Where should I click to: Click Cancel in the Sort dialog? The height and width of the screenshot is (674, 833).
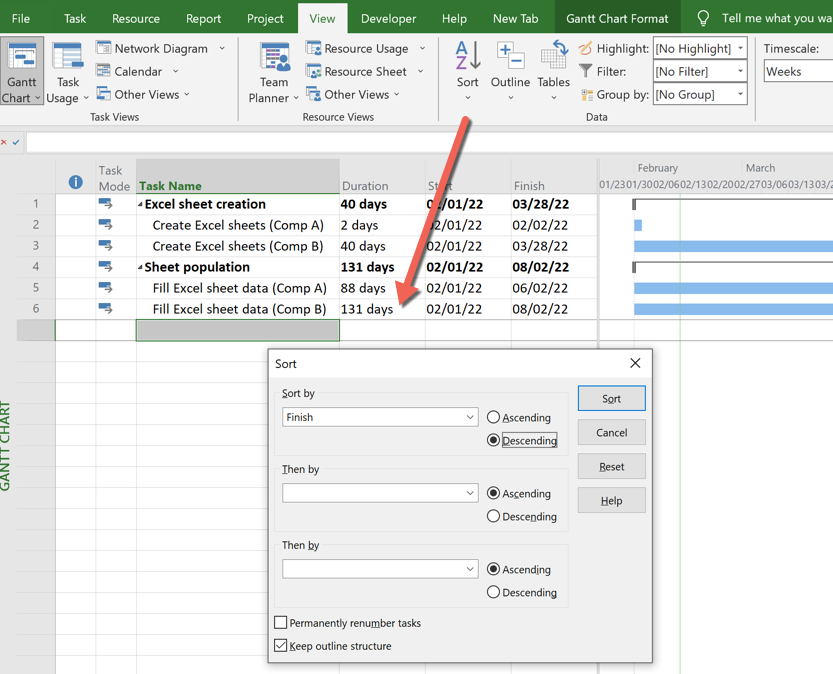(x=611, y=432)
